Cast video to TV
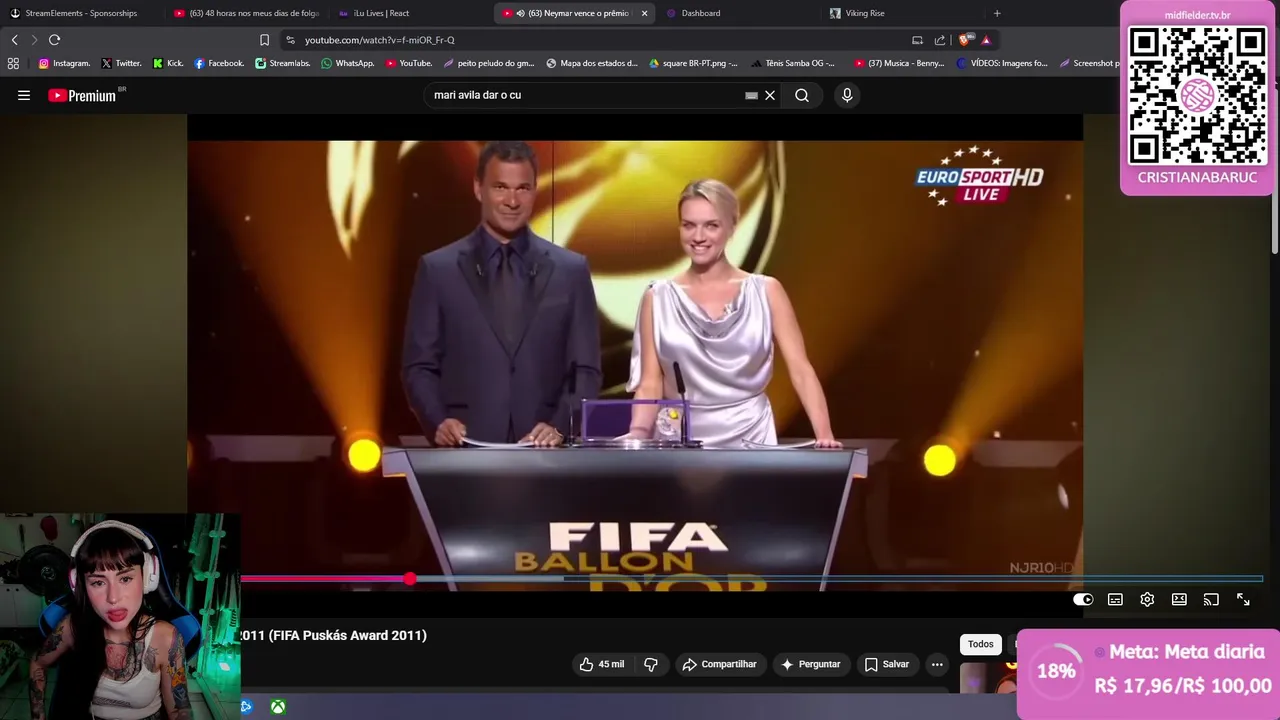This screenshot has width=1280, height=720. (x=1211, y=599)
